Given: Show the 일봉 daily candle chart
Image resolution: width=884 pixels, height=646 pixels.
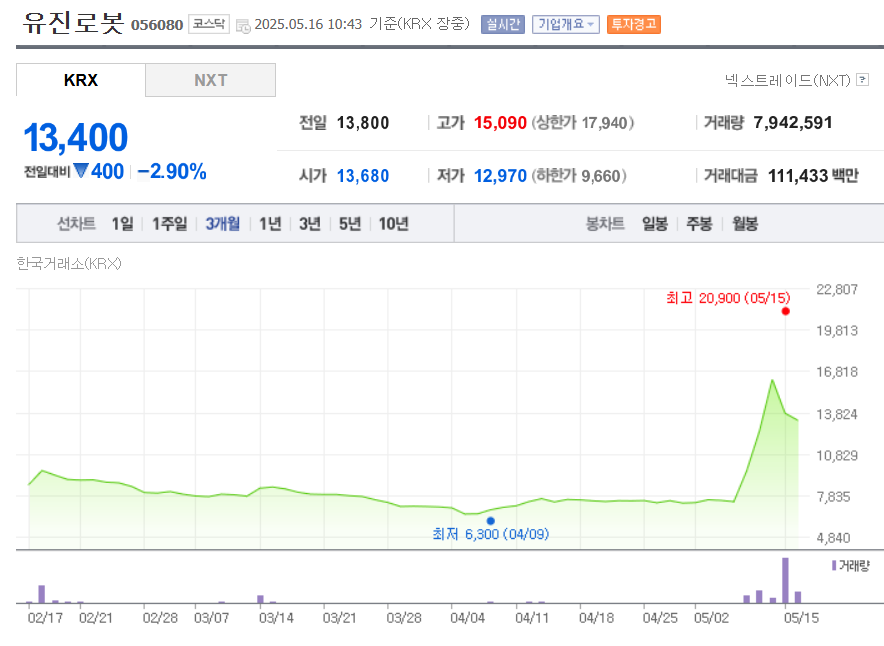Looking at the screenshot, I should click(655, 224).
